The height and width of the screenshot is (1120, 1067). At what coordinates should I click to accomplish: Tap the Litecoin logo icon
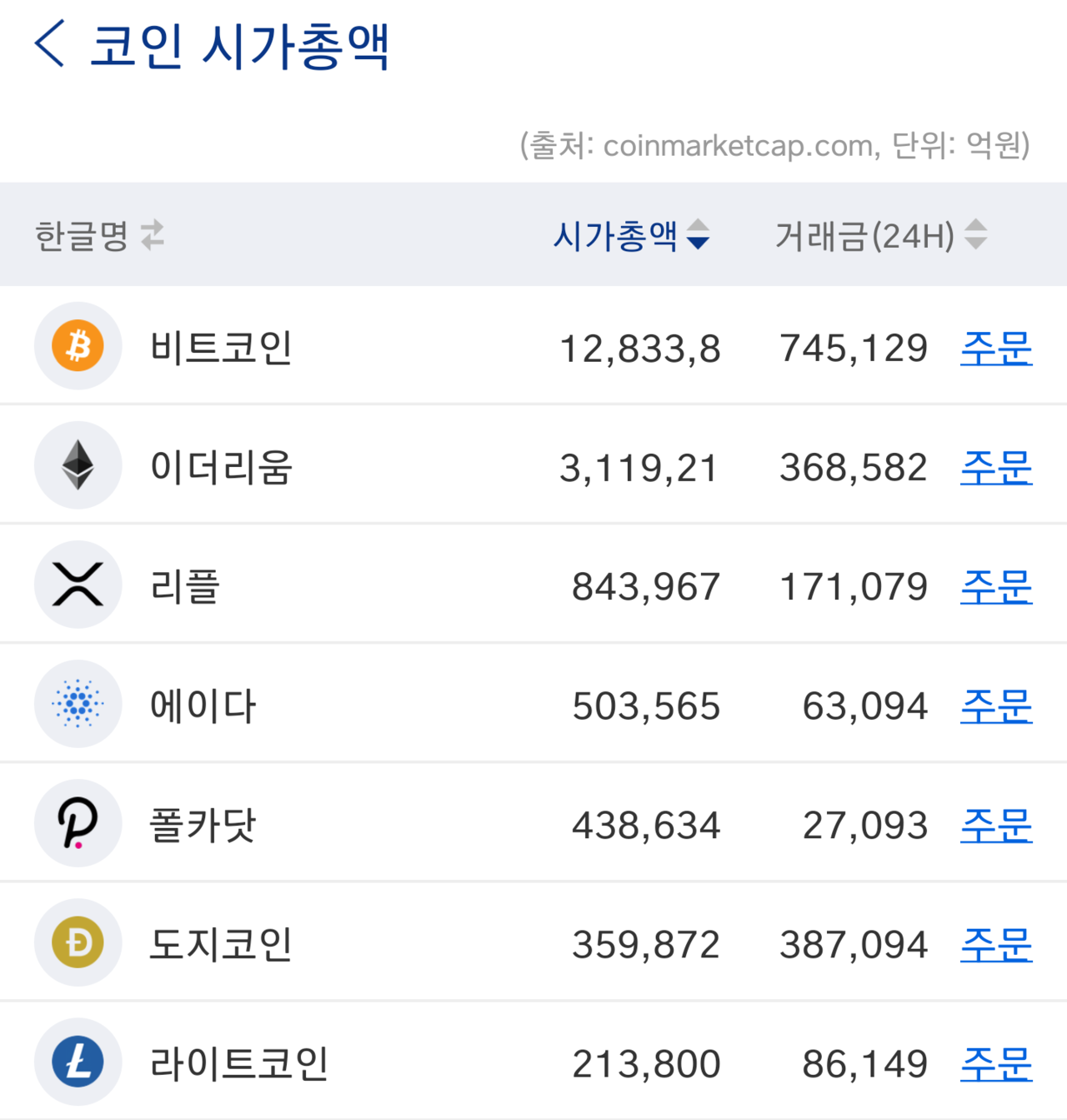coord(78,1061)
